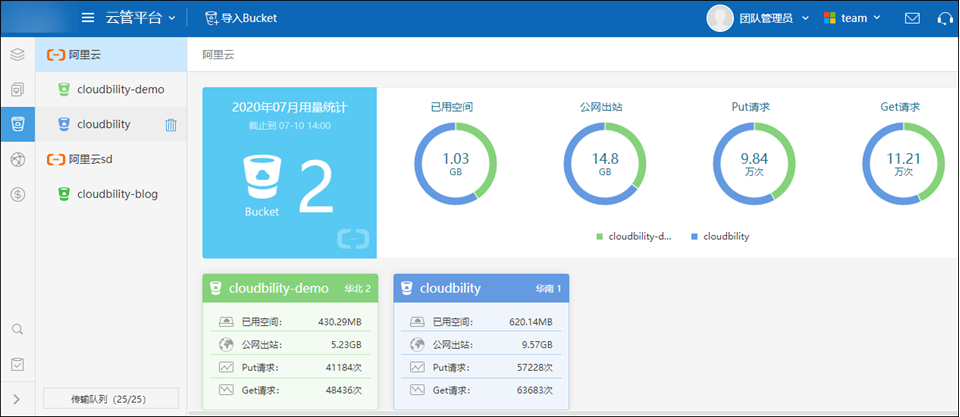Click the orange Aliyun logo beside 阿里云sd
Screen dimensions: 960x417
tap(56, 159)
